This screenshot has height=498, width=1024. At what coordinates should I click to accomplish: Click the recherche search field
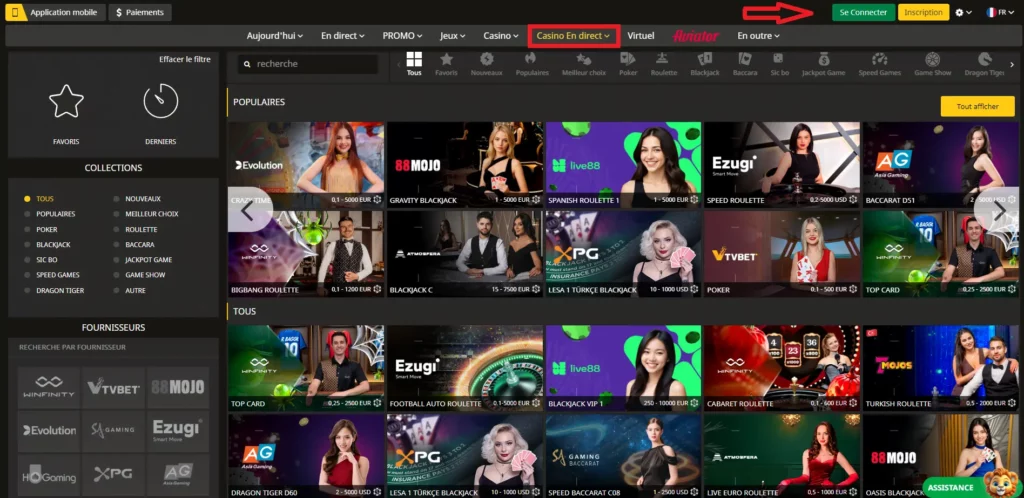[x=308, y=64]
